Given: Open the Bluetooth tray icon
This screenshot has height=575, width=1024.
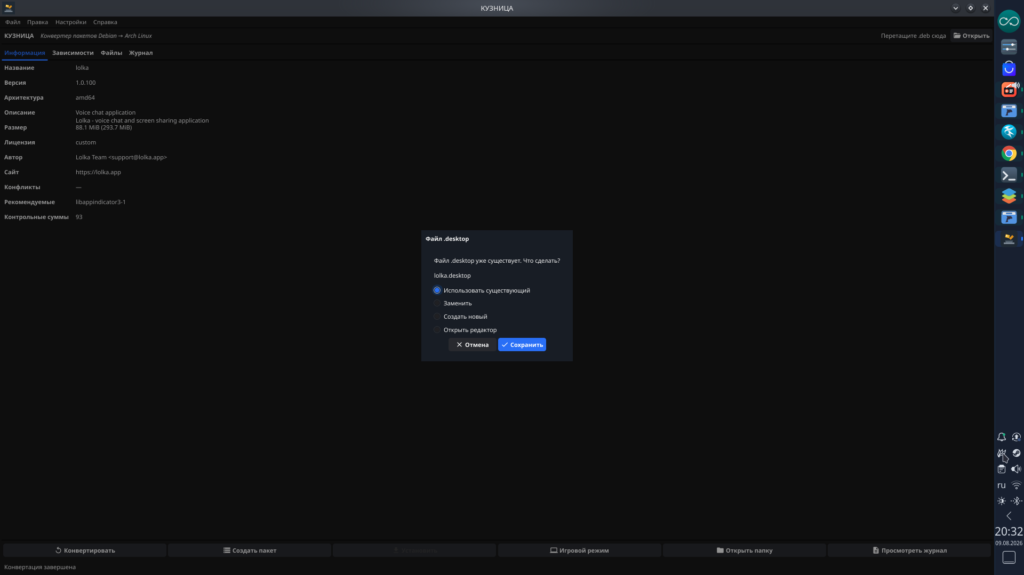Looking at the screenshot, I should [x=1016, y=501].
